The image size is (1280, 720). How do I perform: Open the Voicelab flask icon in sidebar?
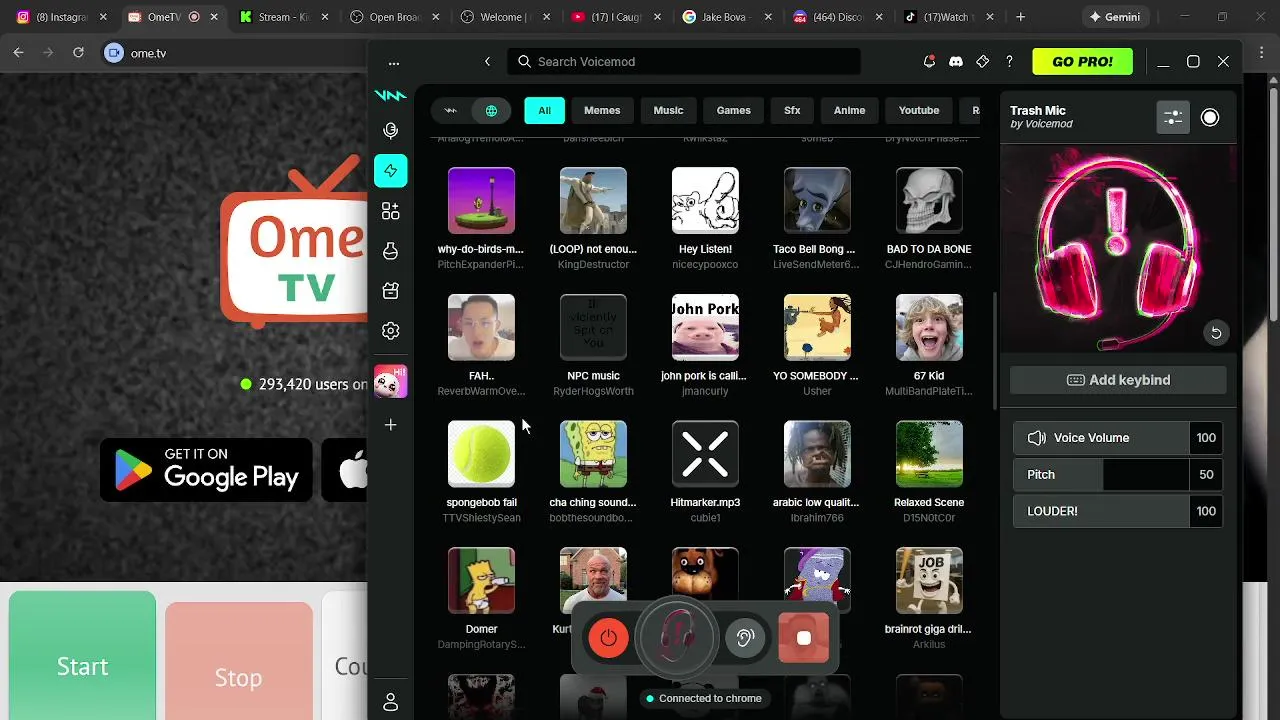391,251
